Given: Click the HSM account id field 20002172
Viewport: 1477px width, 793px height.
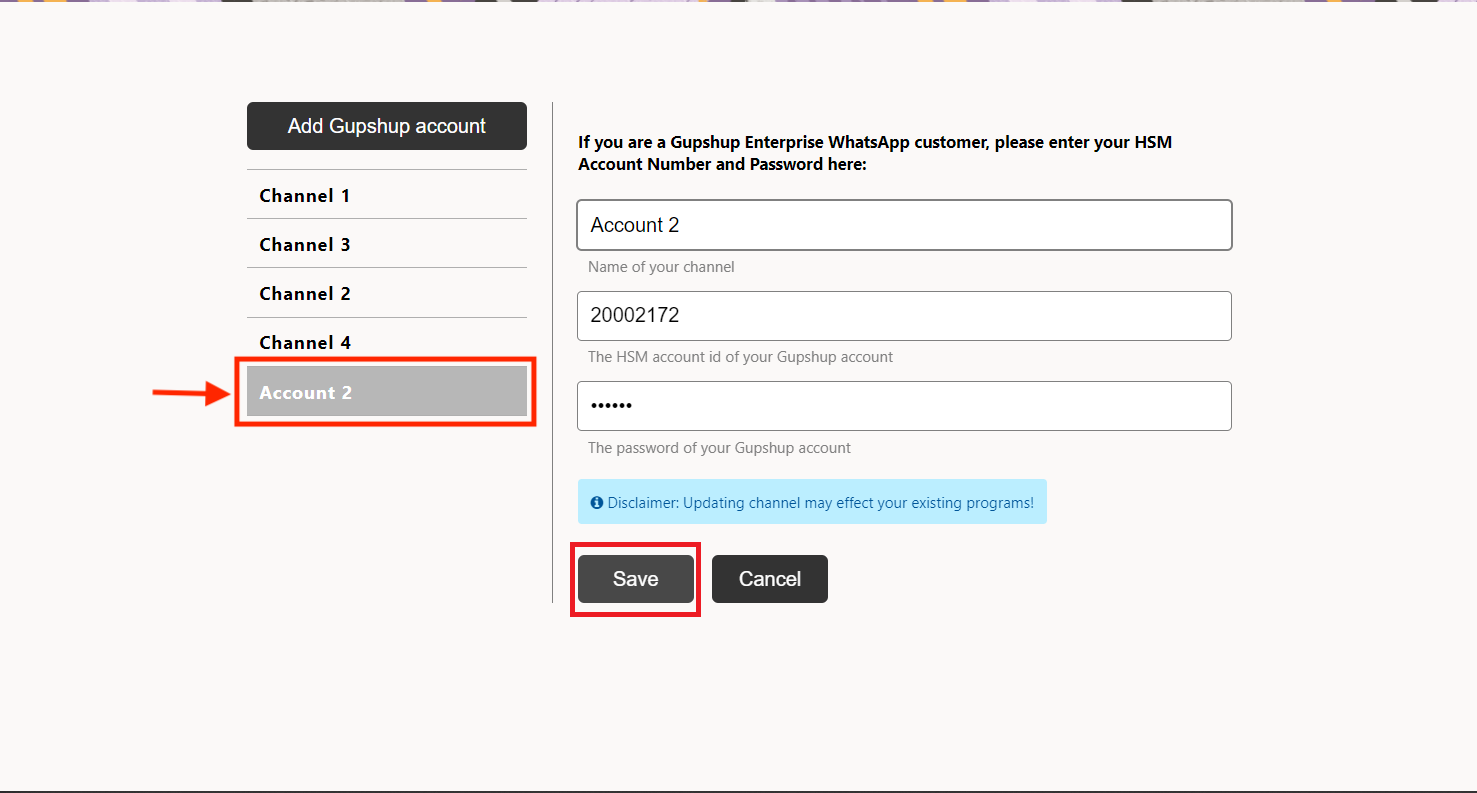Looking at the screenshot, I should pyautogui.click(x=904, y=316).
